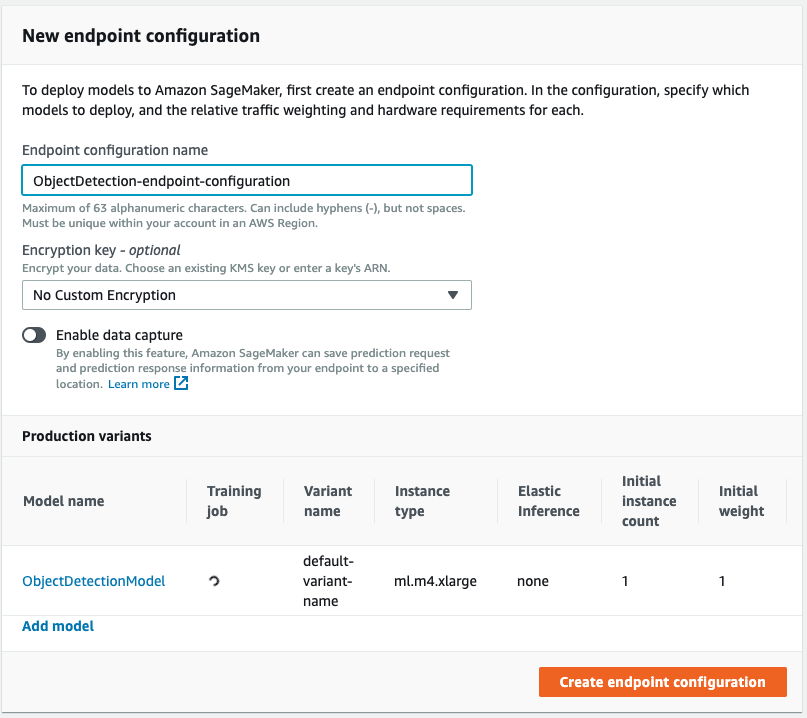Click the Elastic Inference value none
807x718 pixels.
[x=533, y=581]
